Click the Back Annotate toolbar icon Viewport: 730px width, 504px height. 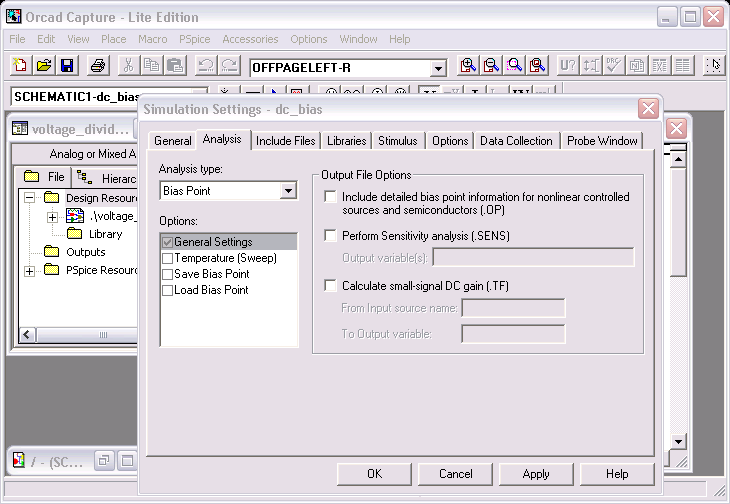click(591, 66)
